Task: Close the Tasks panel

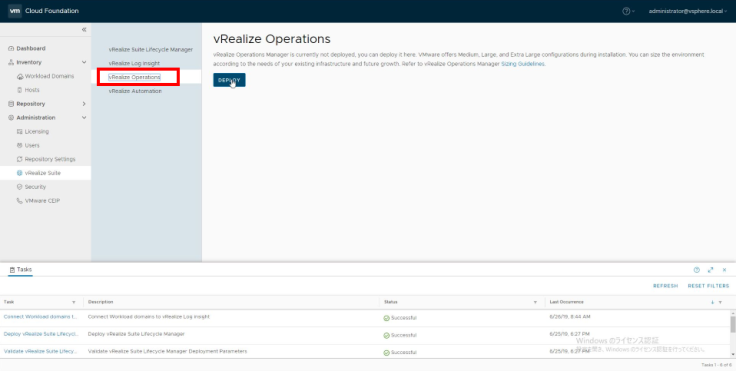Action: pos(724,270)
